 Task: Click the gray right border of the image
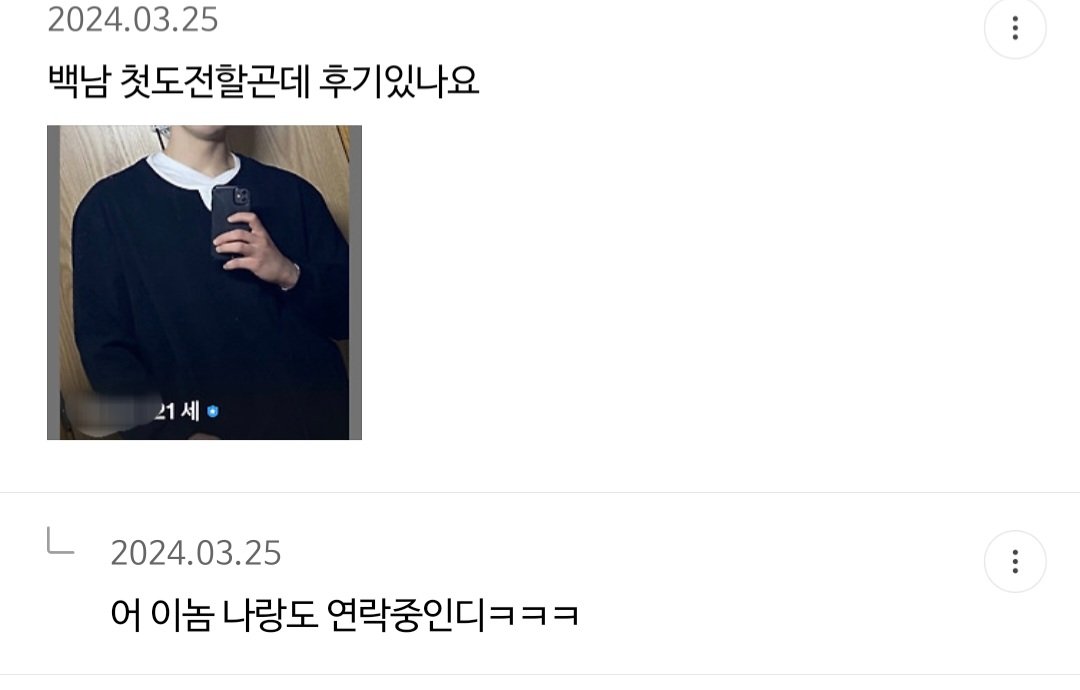coord(355,282)
